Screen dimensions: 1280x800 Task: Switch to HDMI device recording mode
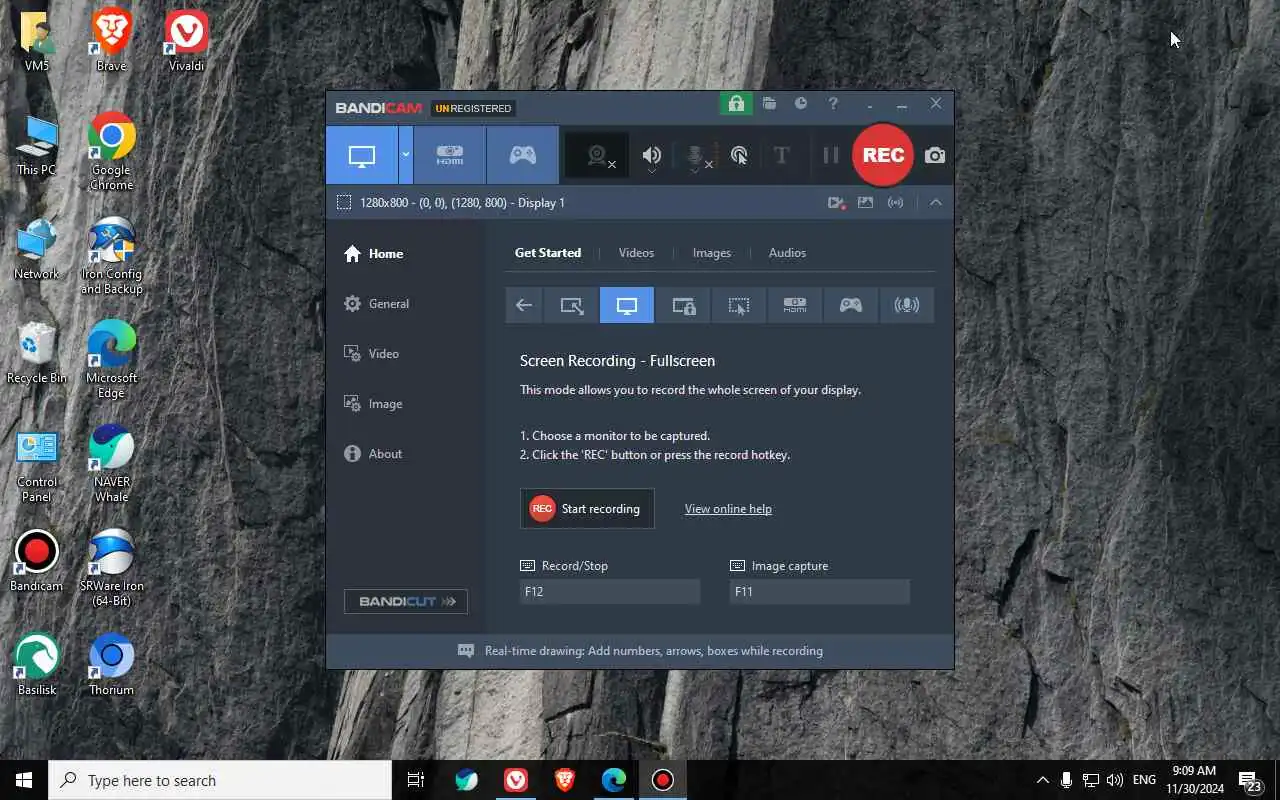(450, 155)
